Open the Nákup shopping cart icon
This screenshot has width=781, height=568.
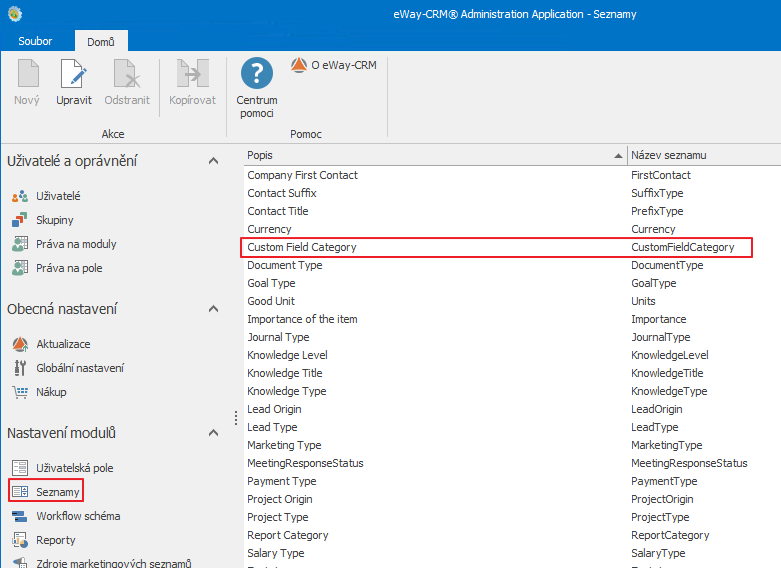[20, 392]
